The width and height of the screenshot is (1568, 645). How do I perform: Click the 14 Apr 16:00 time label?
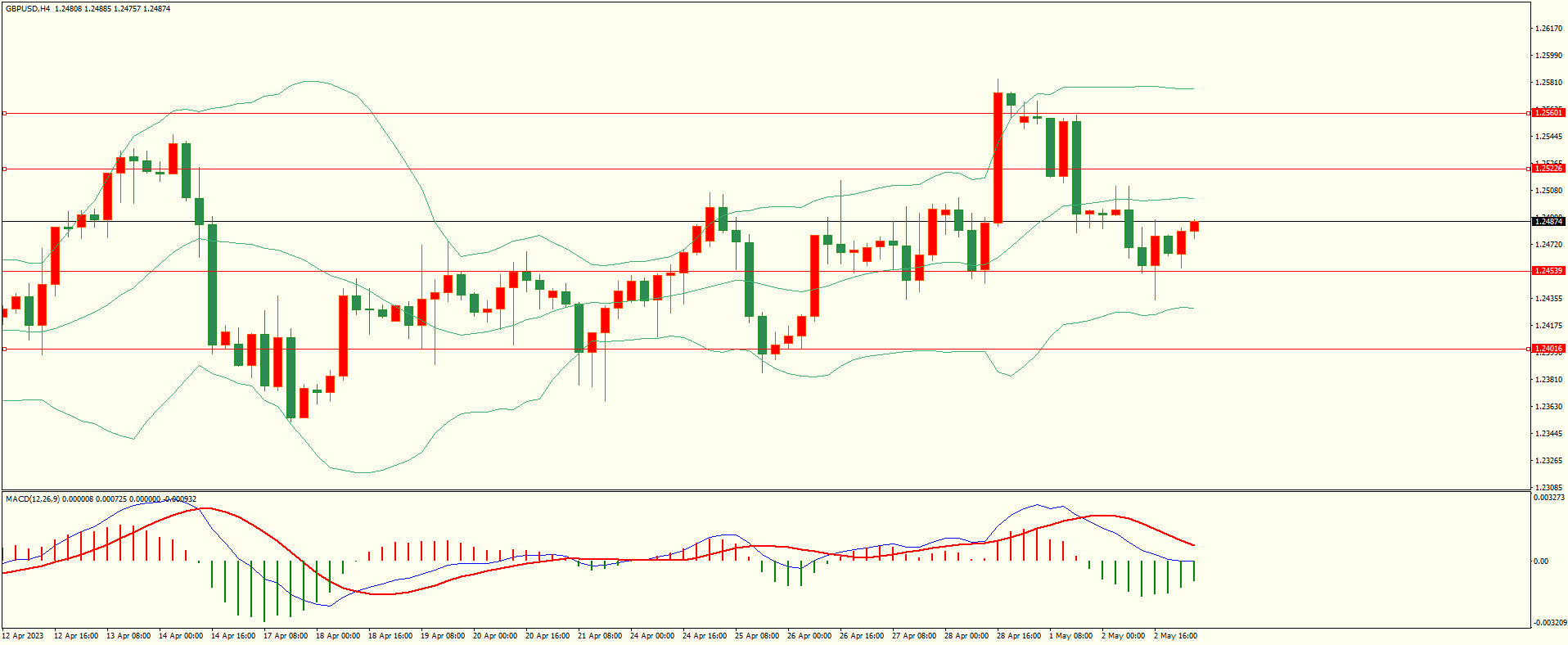[x=233, y=636]
